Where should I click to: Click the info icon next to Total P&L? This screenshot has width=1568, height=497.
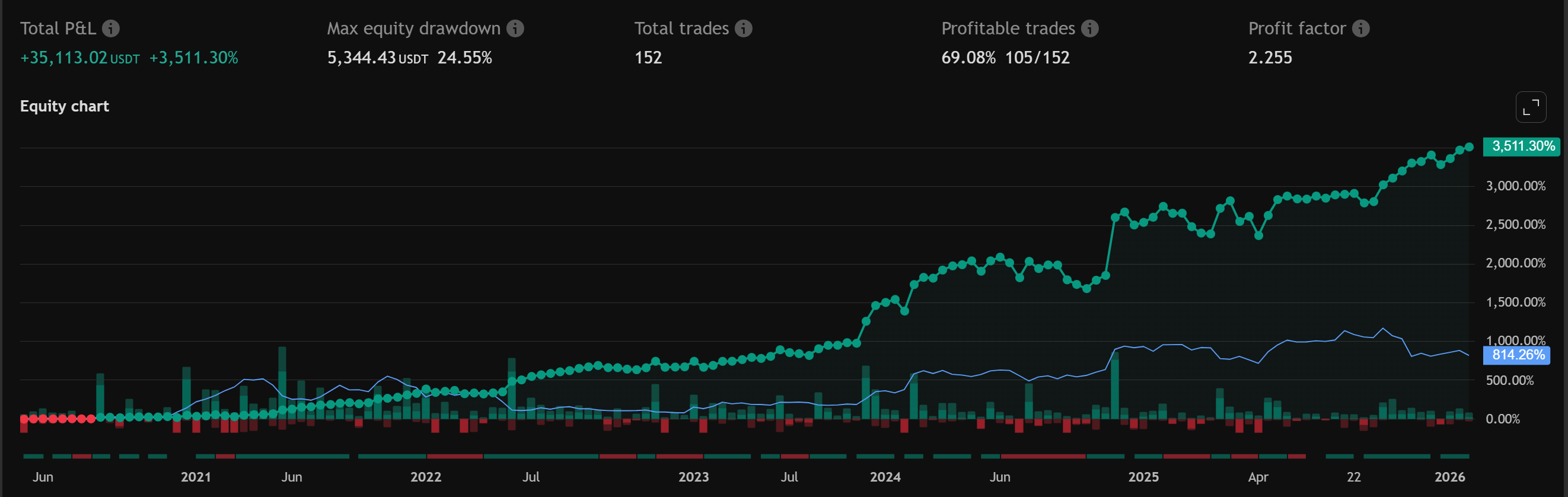(111, 28)
